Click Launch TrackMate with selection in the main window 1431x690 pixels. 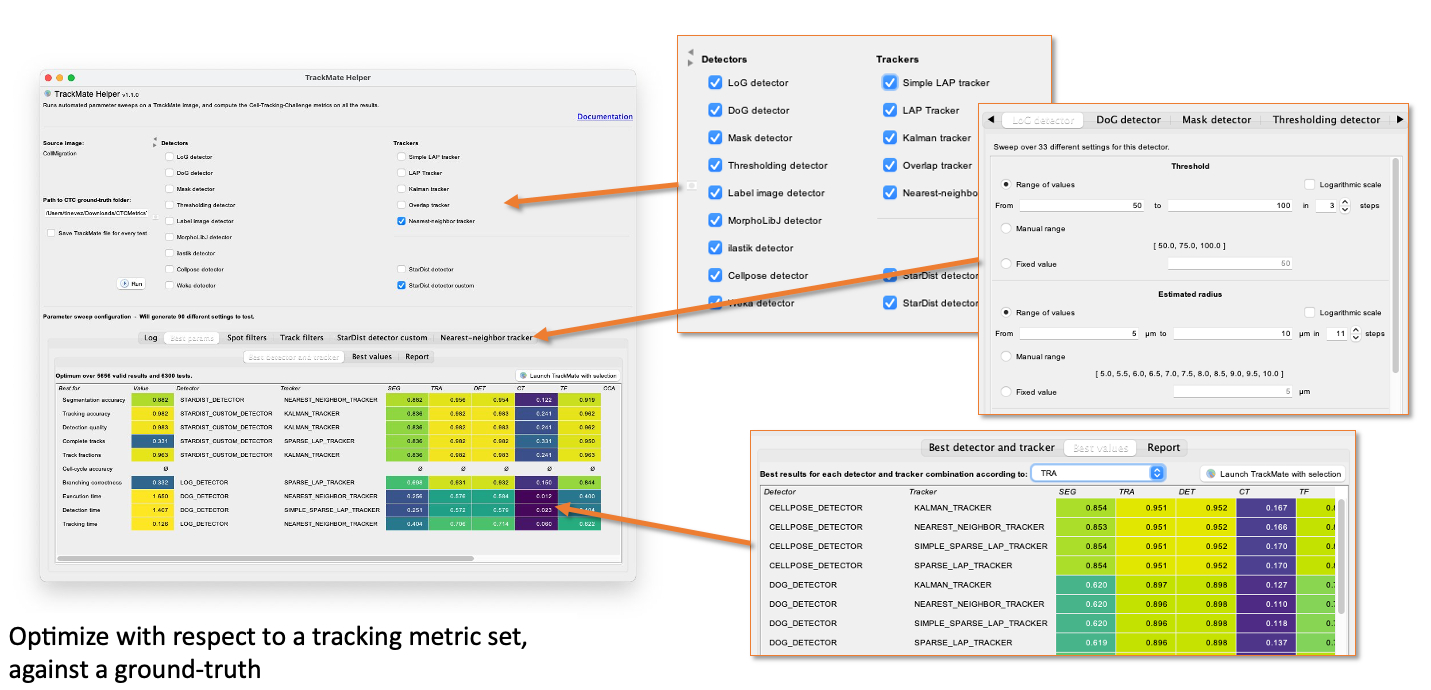coord(567,376)
